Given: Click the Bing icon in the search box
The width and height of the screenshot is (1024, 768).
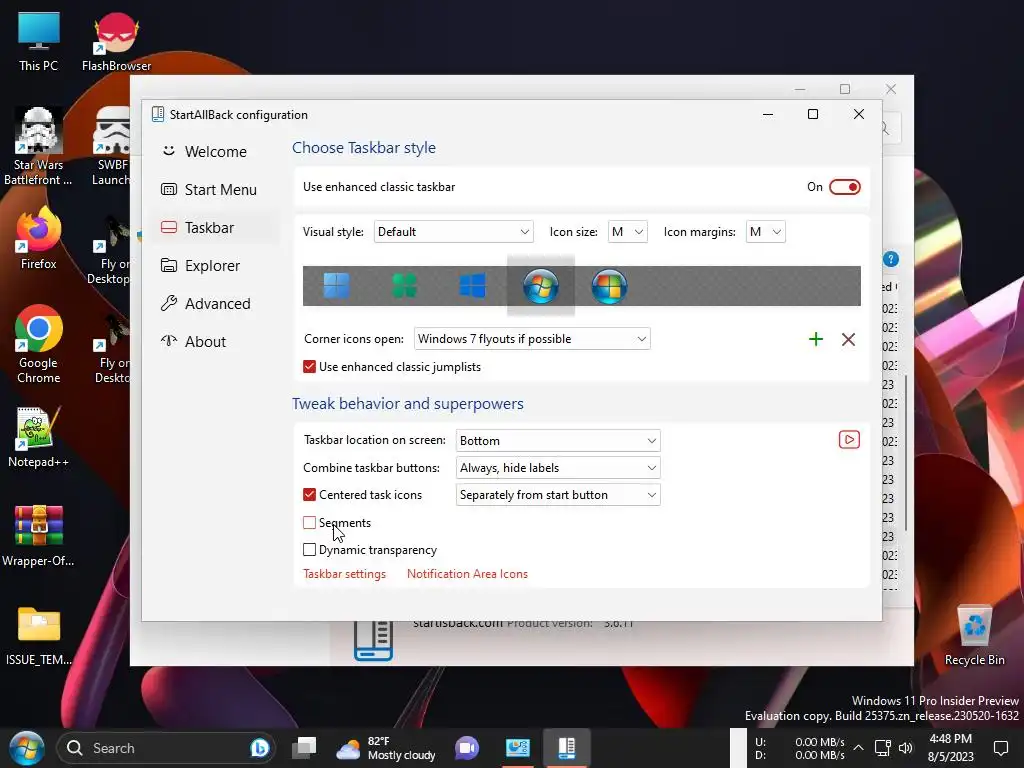Looking at the screenshot, I should click(x=259, y=748).
